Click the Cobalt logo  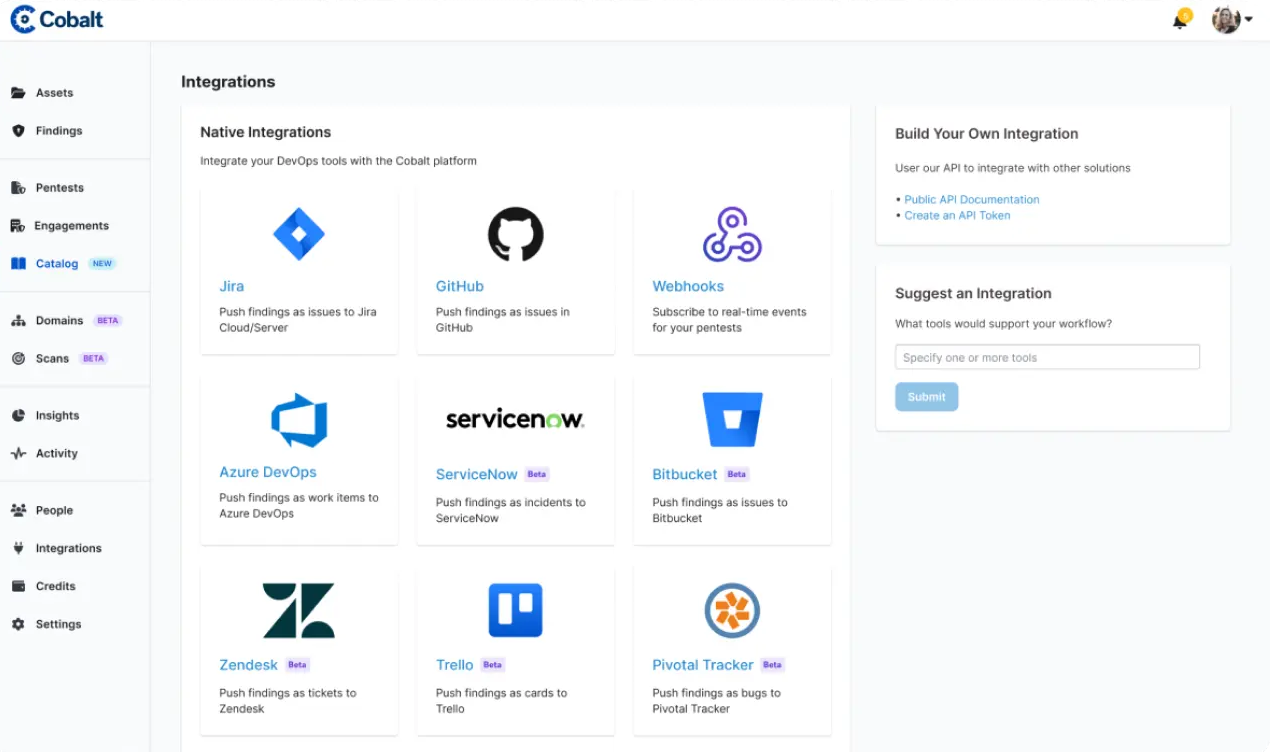[56, 18]
